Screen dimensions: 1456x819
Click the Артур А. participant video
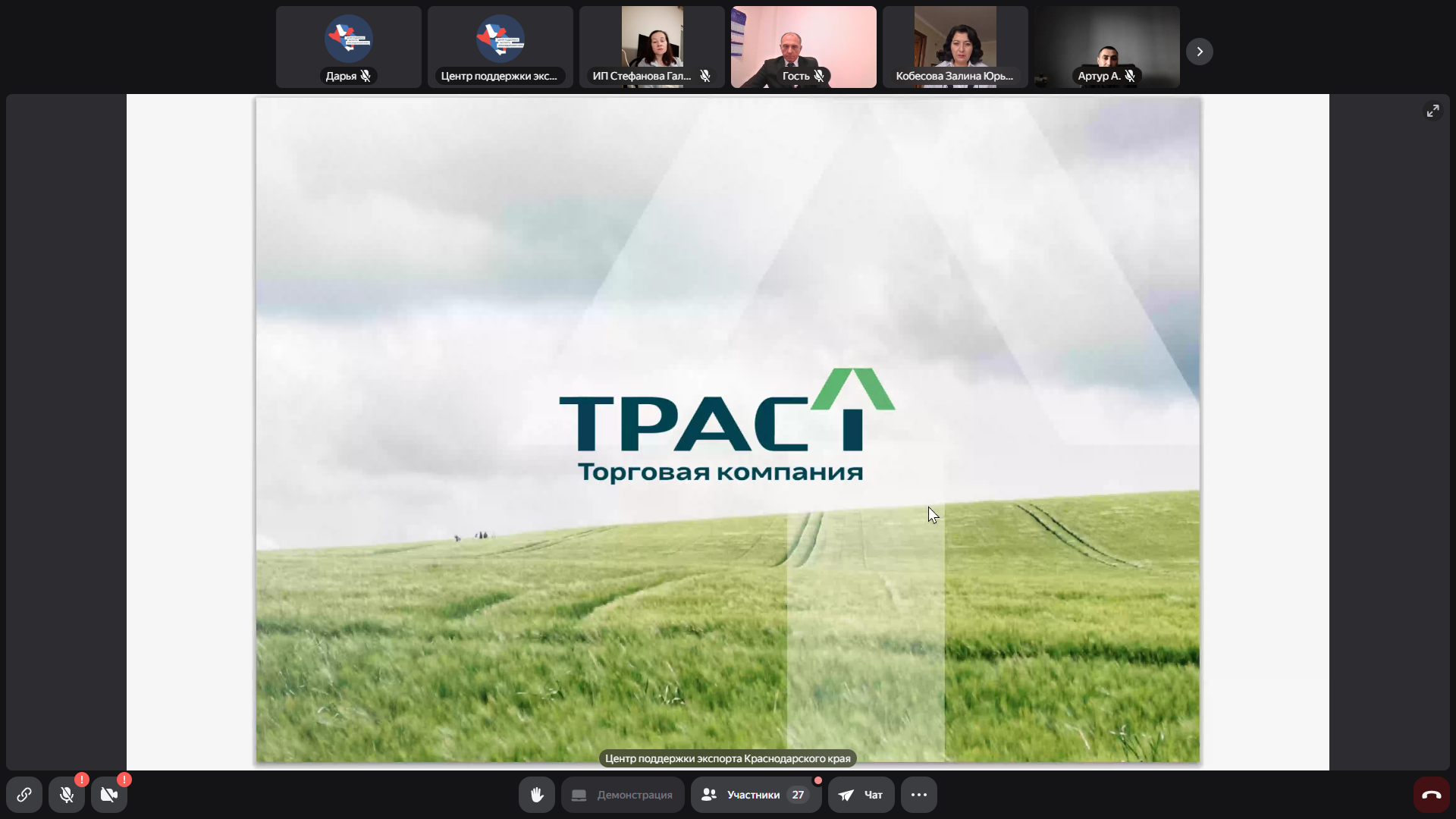coord(1106,42)
